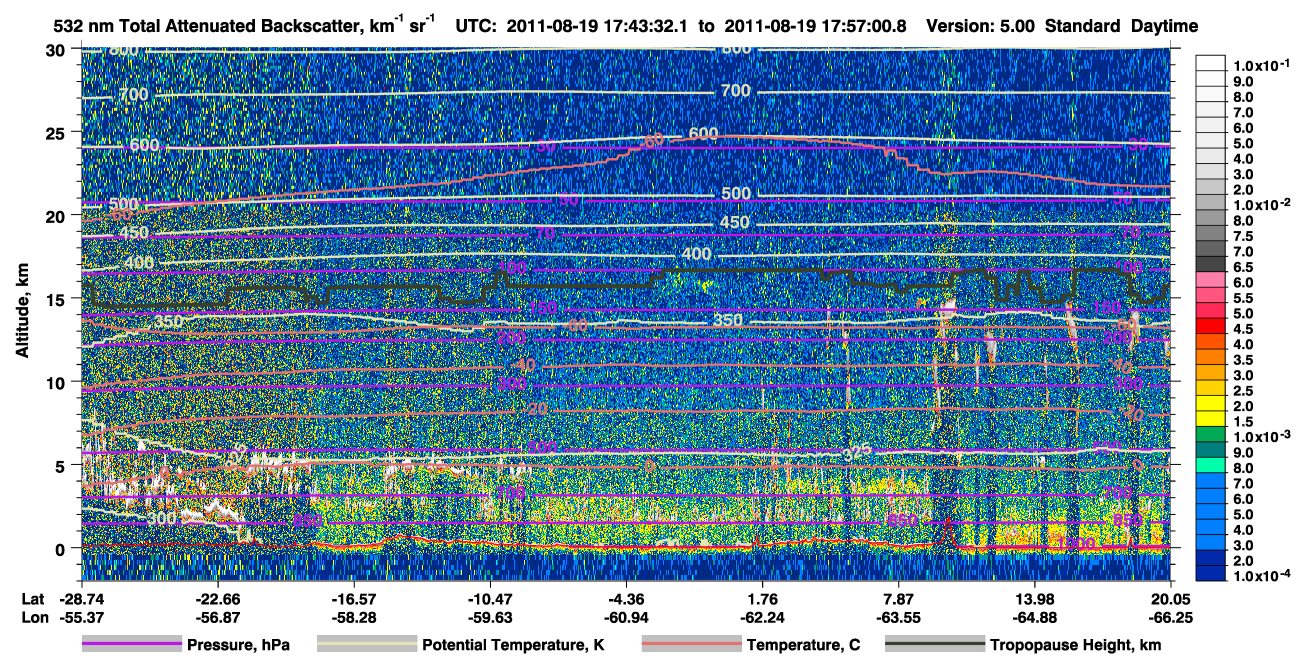Click altitude tick label '30'
The height and width of the screenshot is (667, 1300).
click(x=57, y=50)
